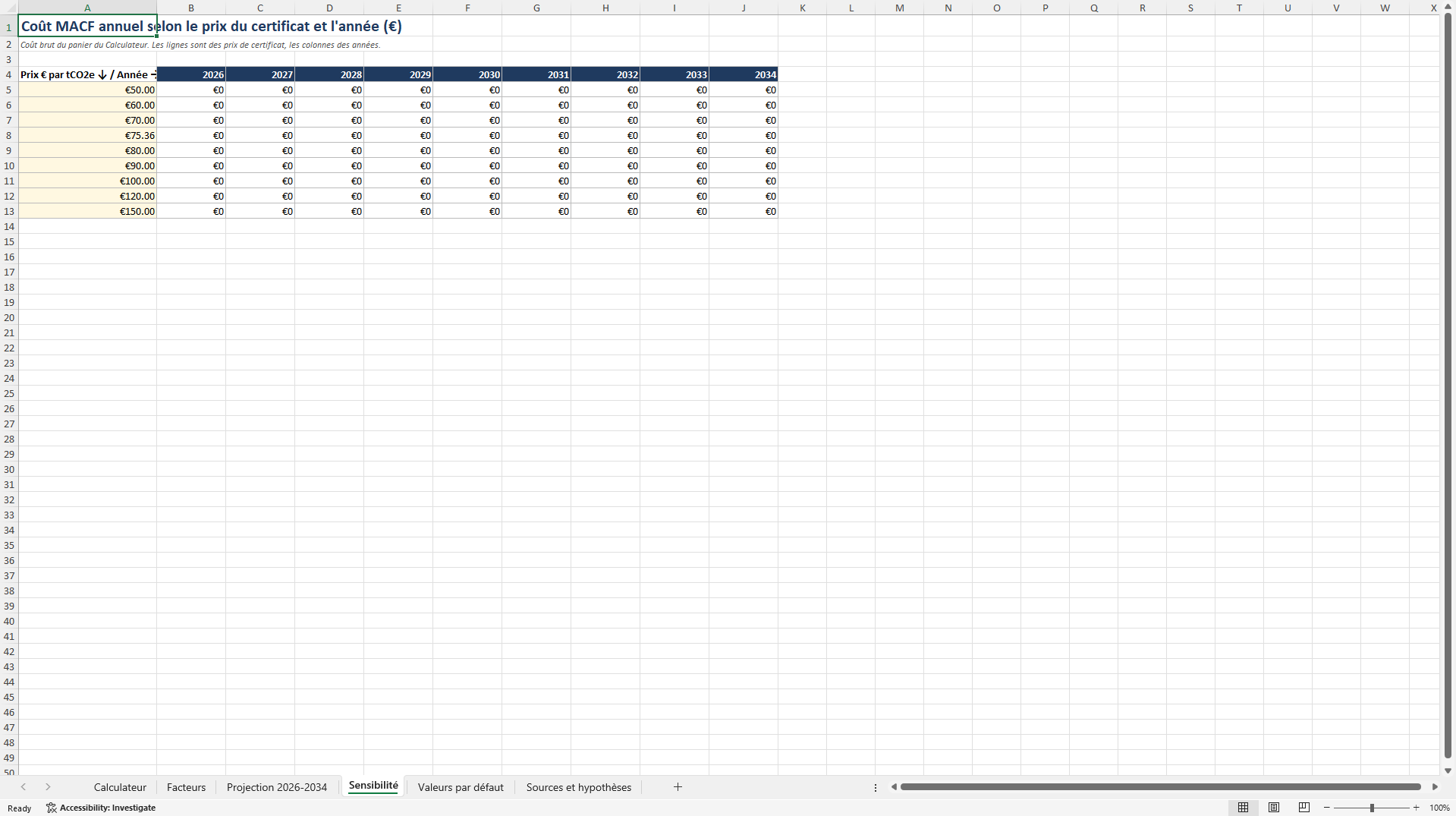
Task: Click the horizontal scrollbar thumb
Action: click(1160, 787)
